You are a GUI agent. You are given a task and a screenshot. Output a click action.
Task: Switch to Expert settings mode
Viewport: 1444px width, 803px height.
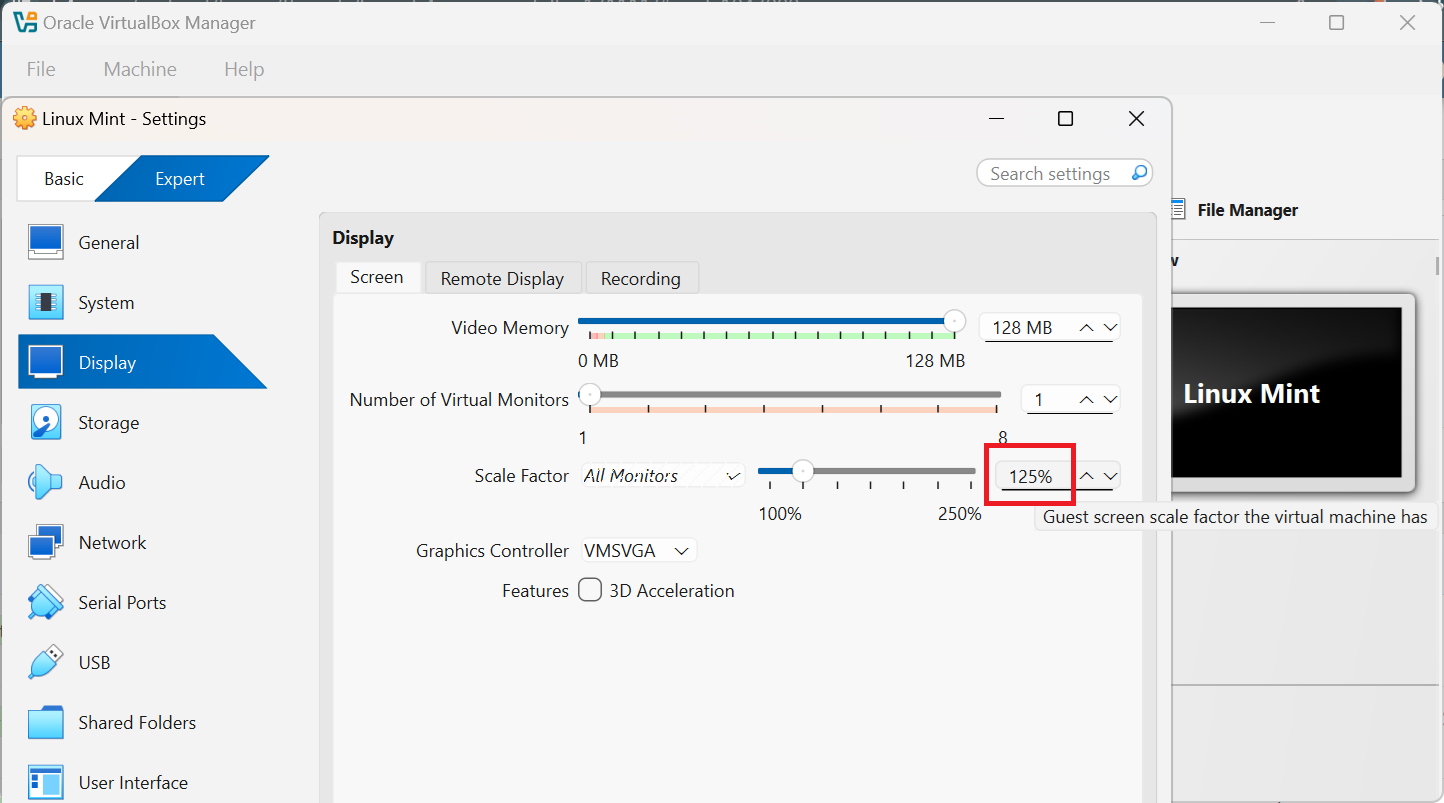tap(180, 179)
